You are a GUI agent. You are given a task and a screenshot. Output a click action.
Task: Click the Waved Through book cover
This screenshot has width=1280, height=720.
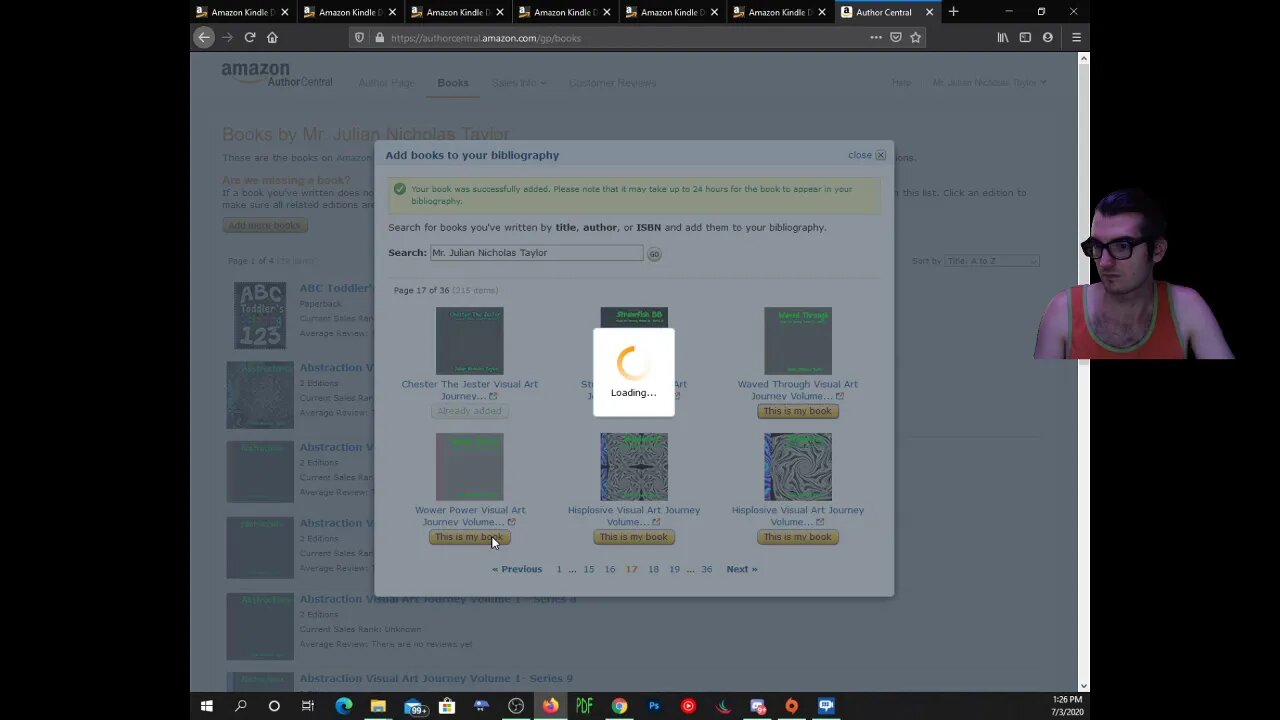click(x=797, y=341)
